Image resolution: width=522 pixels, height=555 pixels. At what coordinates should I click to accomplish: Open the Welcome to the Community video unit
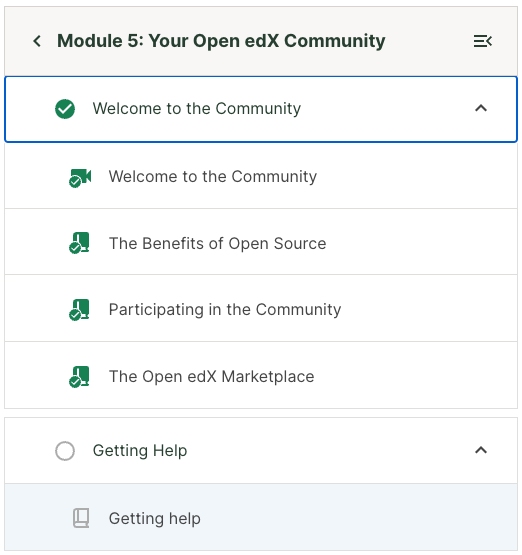pyautogui.click(x=261, y=176)
